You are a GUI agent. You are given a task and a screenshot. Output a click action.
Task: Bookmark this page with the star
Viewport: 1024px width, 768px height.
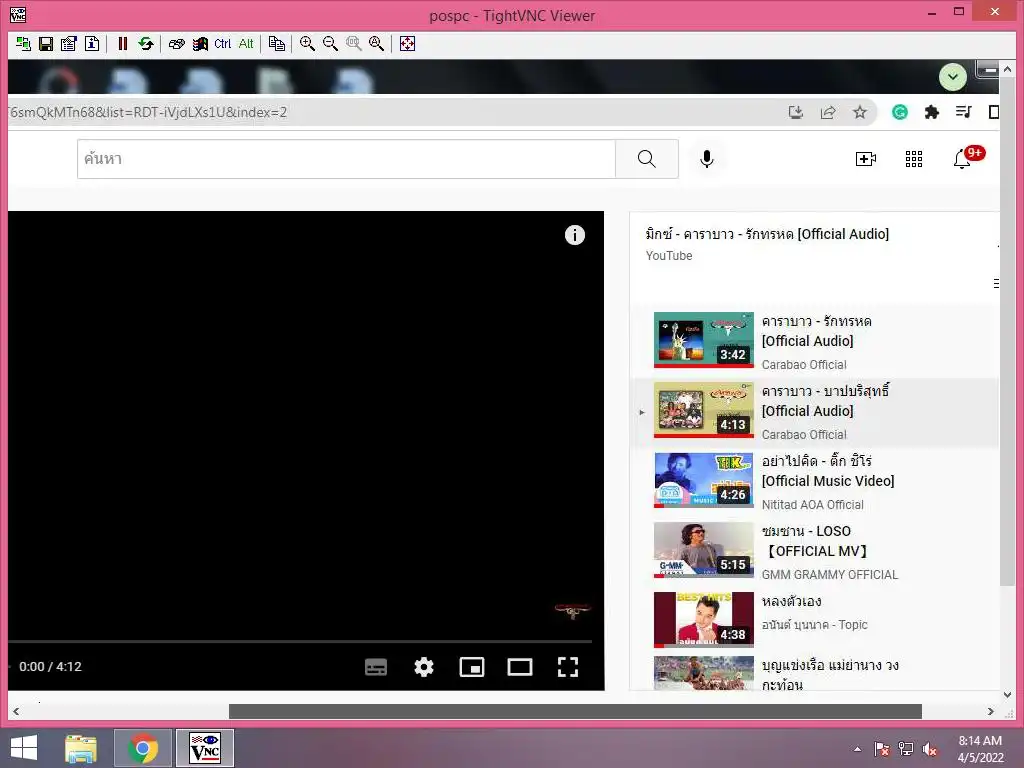(x=860, y=112)
